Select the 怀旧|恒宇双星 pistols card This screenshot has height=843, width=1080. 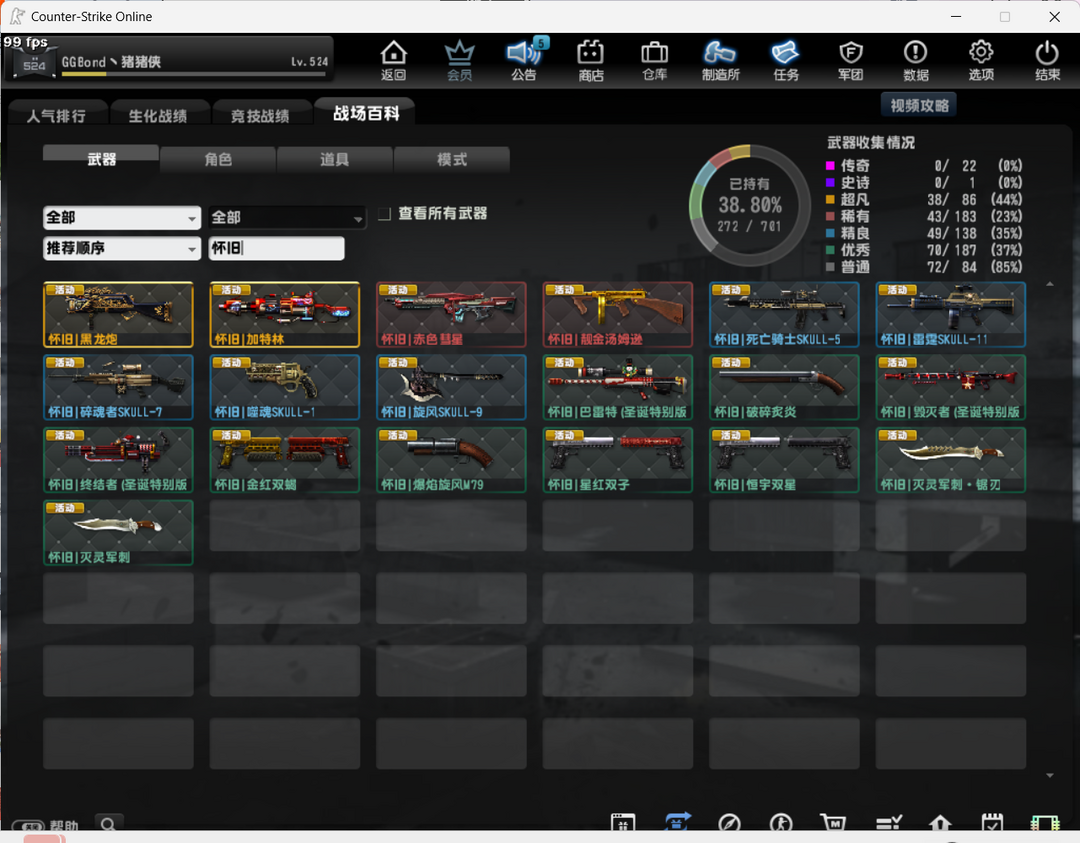click(x=785, y=460)
